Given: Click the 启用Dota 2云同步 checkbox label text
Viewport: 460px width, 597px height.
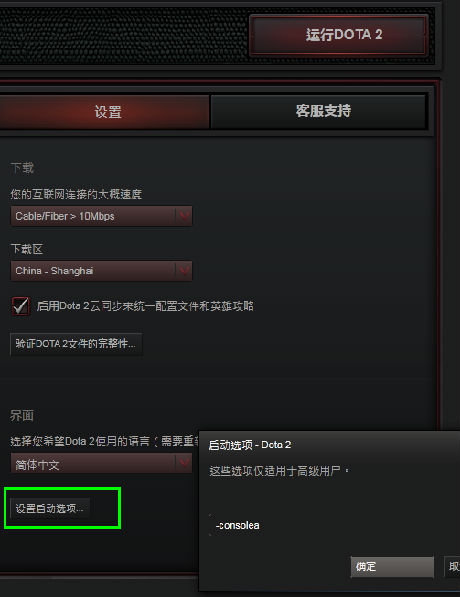Looking at the screenshot, I should coord(145,306).
